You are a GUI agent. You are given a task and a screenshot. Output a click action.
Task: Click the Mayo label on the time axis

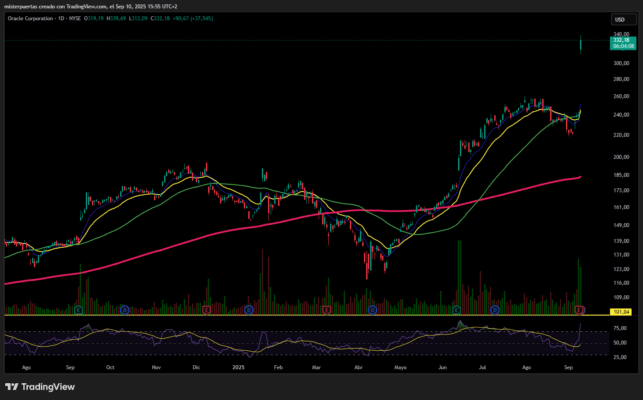(400, 367)
